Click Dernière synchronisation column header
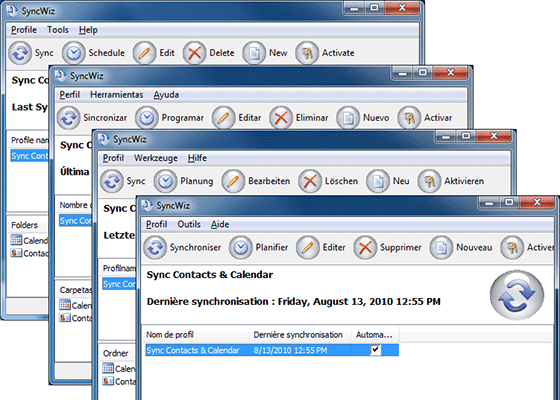The width and height of the screenshot is (560, 400). (301, 335)
